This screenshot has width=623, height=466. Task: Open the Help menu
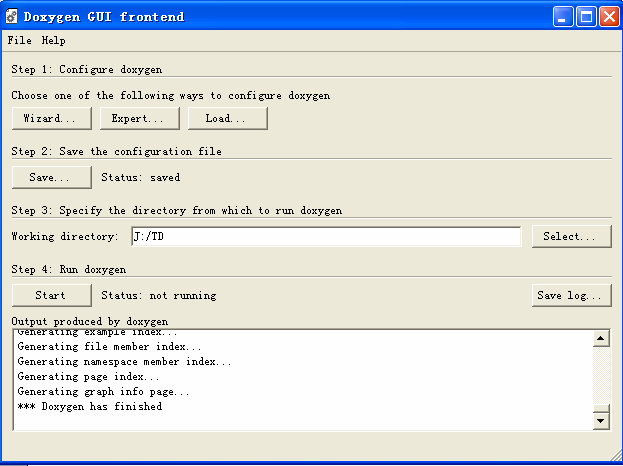tap(54, 41)
